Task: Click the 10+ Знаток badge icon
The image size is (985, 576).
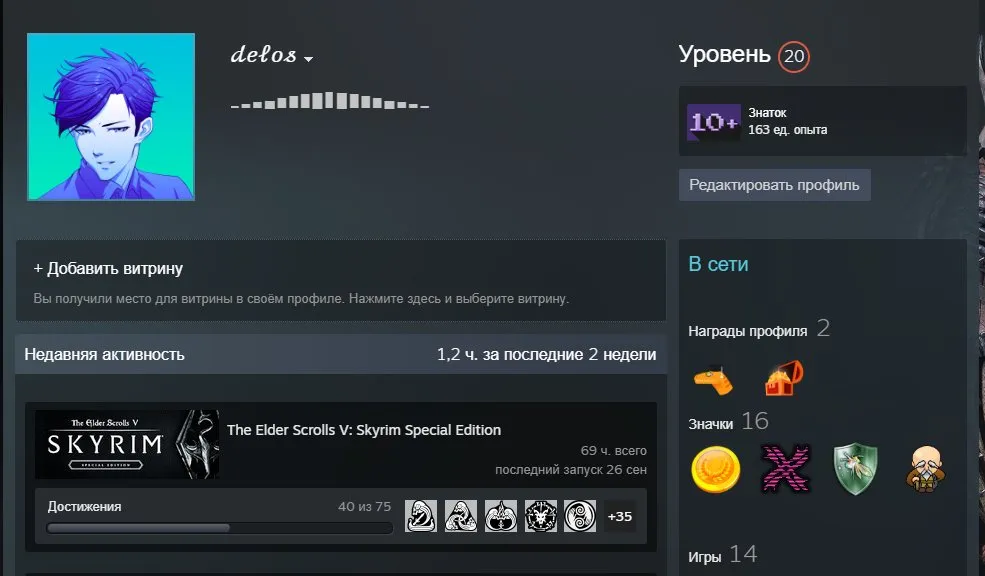Action: pos(713,122)
